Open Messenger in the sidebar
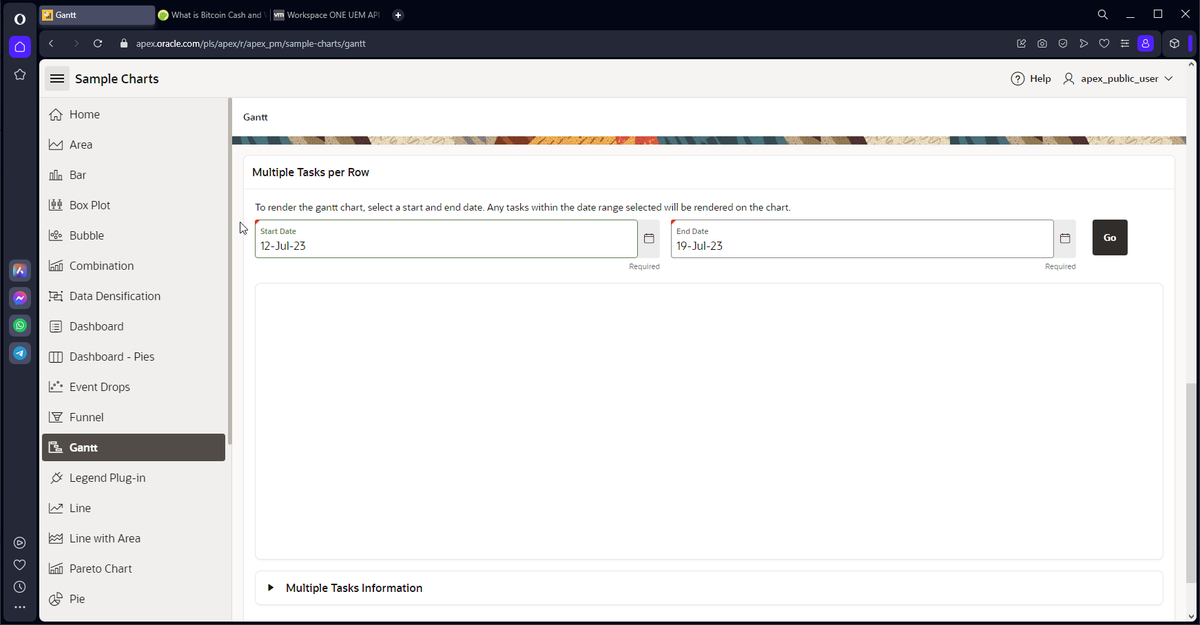Image resolution: width=1200 pixels, height=625 pixels. tap(20, 298)
